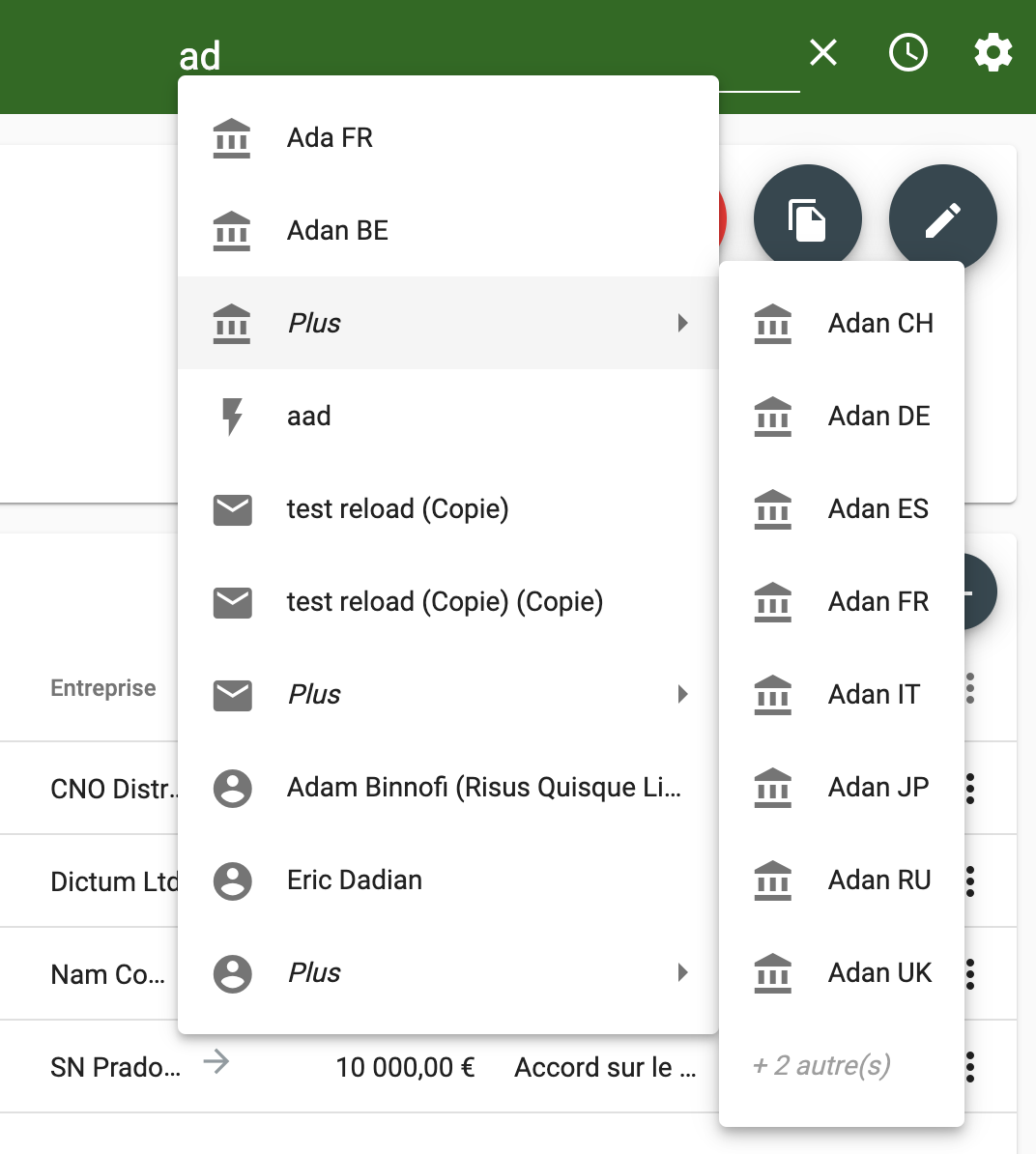This screenshot has height=1154, width=1036.
Task: Click the bank icon beside Ada FR
Action: (232, 138)
